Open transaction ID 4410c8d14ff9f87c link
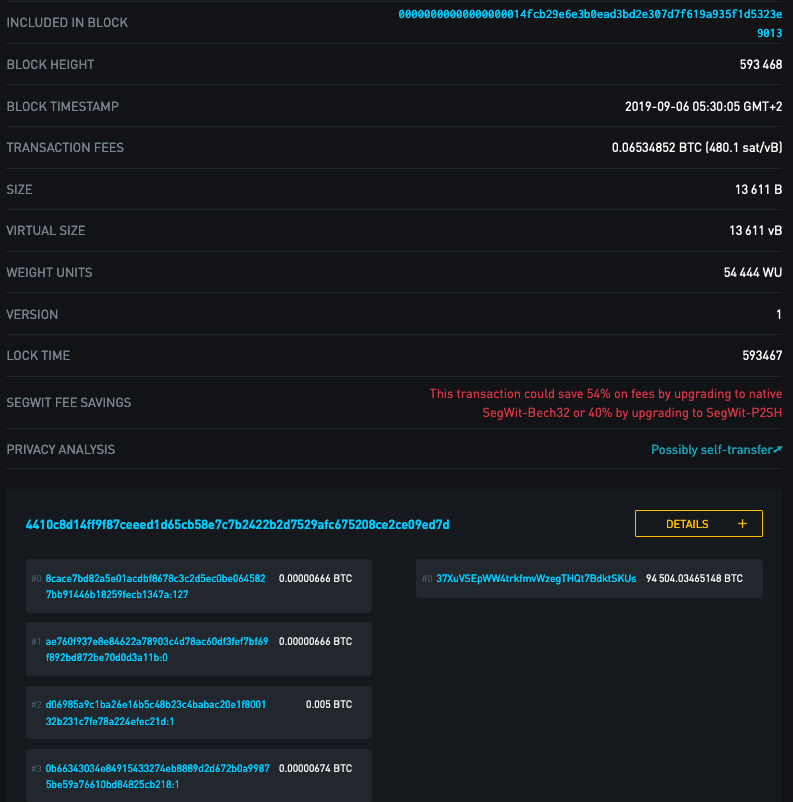793x802 pixels. 237,525
